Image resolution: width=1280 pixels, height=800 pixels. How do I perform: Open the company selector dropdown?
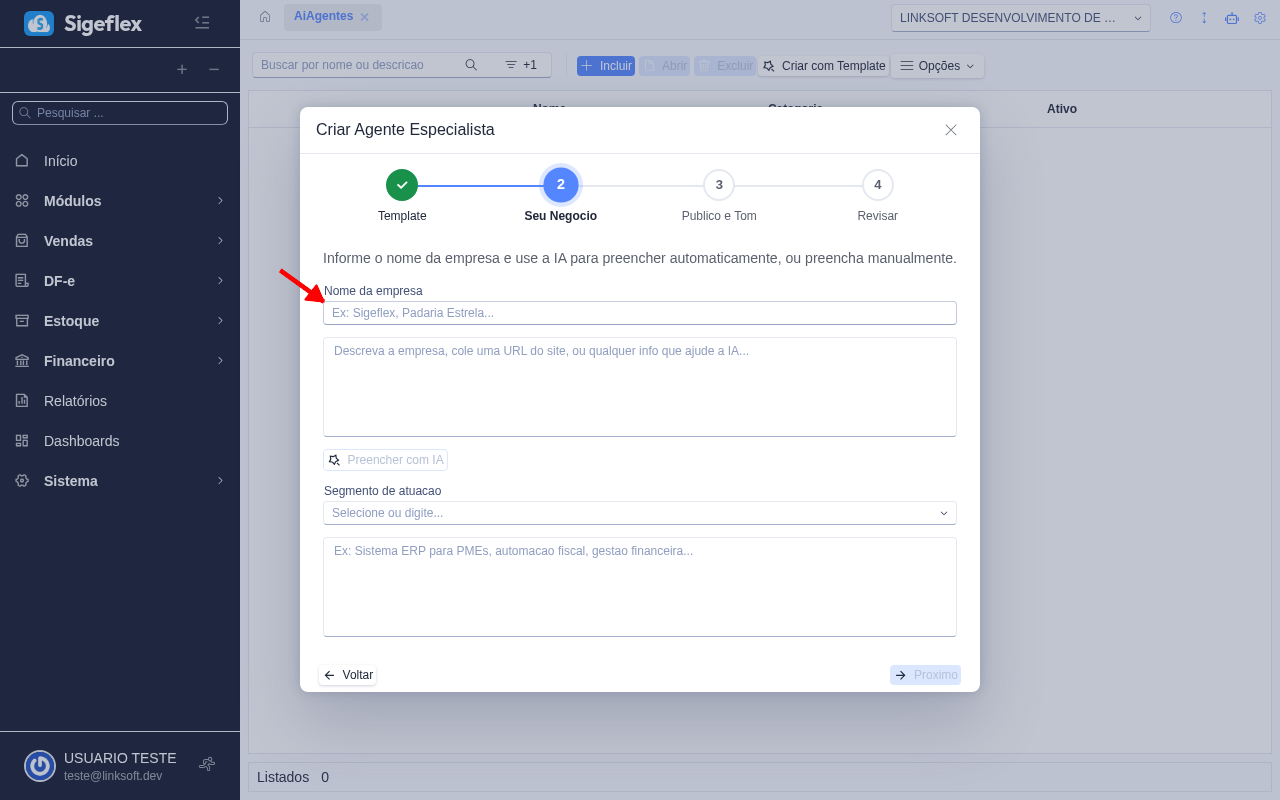tap(1020, 18)
